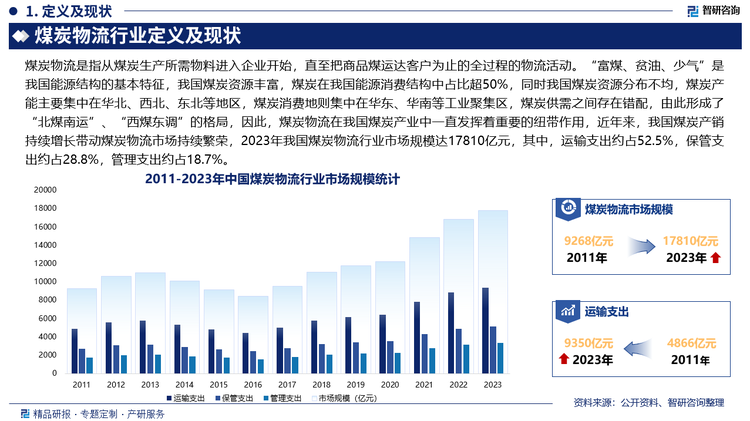Click the x-axis label 2013
Image resolution: width=750 pixels, height=421 pixels.
coord(150,385)
